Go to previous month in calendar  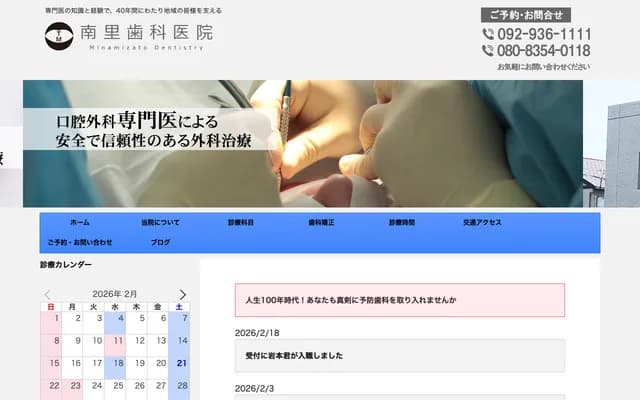click(x=47, y=294)
